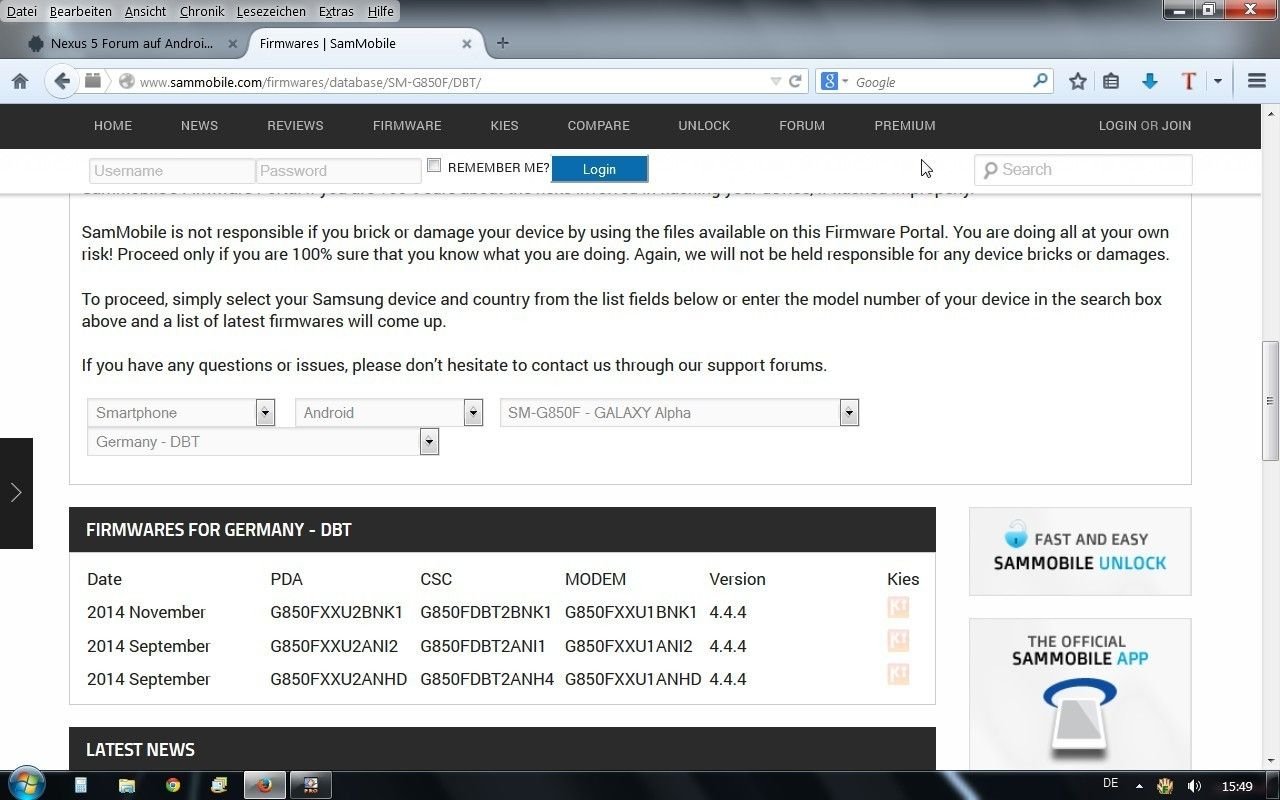Click the Password input field

pos(338,170)
